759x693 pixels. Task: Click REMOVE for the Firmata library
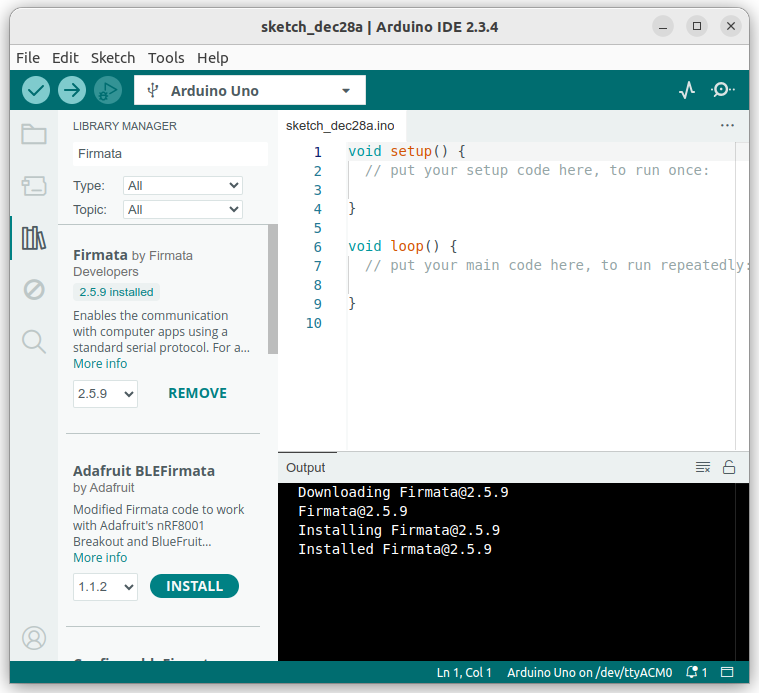[197, 393]
